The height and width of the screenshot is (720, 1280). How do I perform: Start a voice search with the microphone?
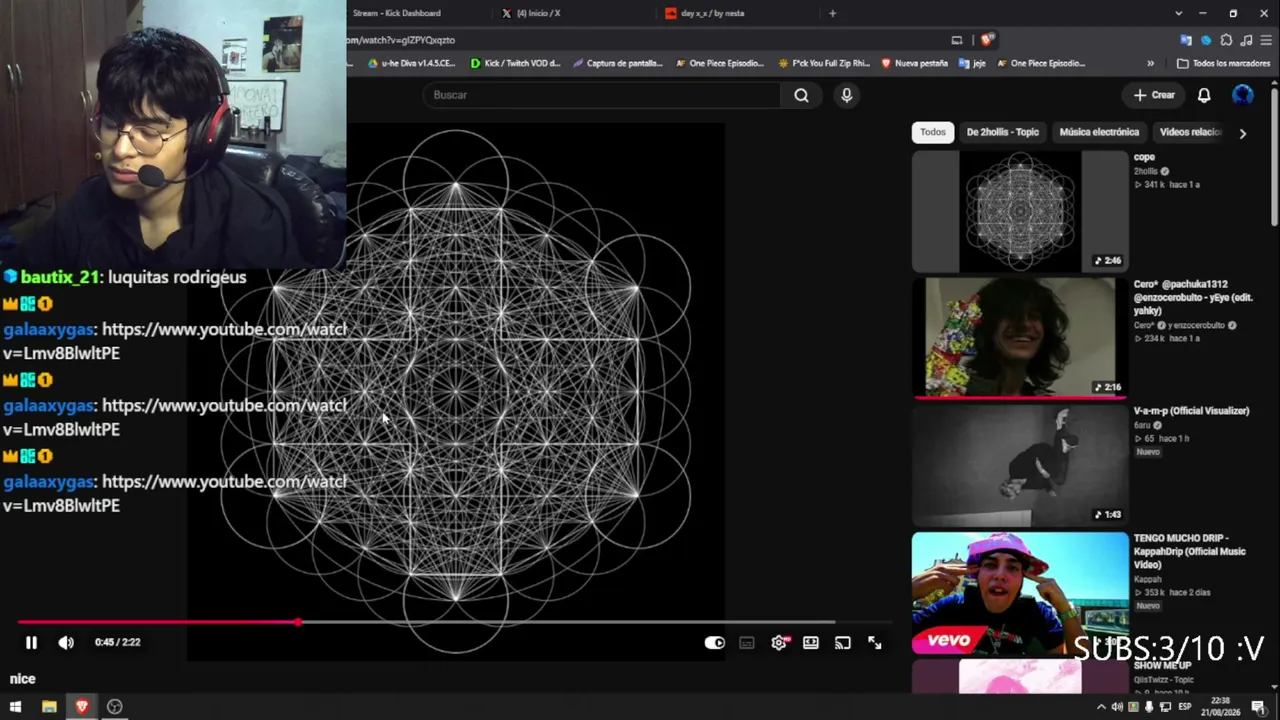coord(847,95)
